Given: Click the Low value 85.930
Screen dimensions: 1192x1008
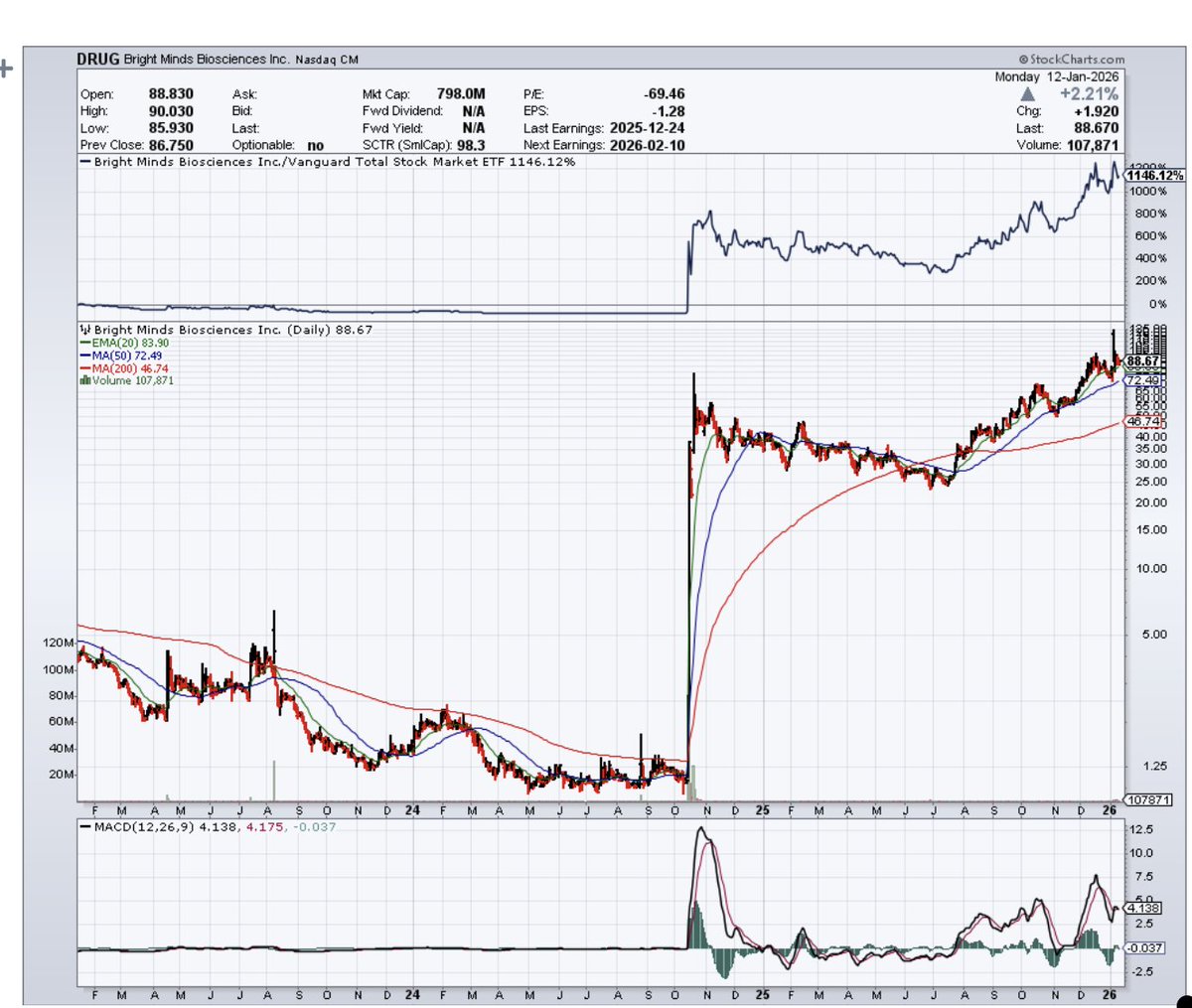Looking at the screenshot, I should pyautogui.click(x=171, y=128).
